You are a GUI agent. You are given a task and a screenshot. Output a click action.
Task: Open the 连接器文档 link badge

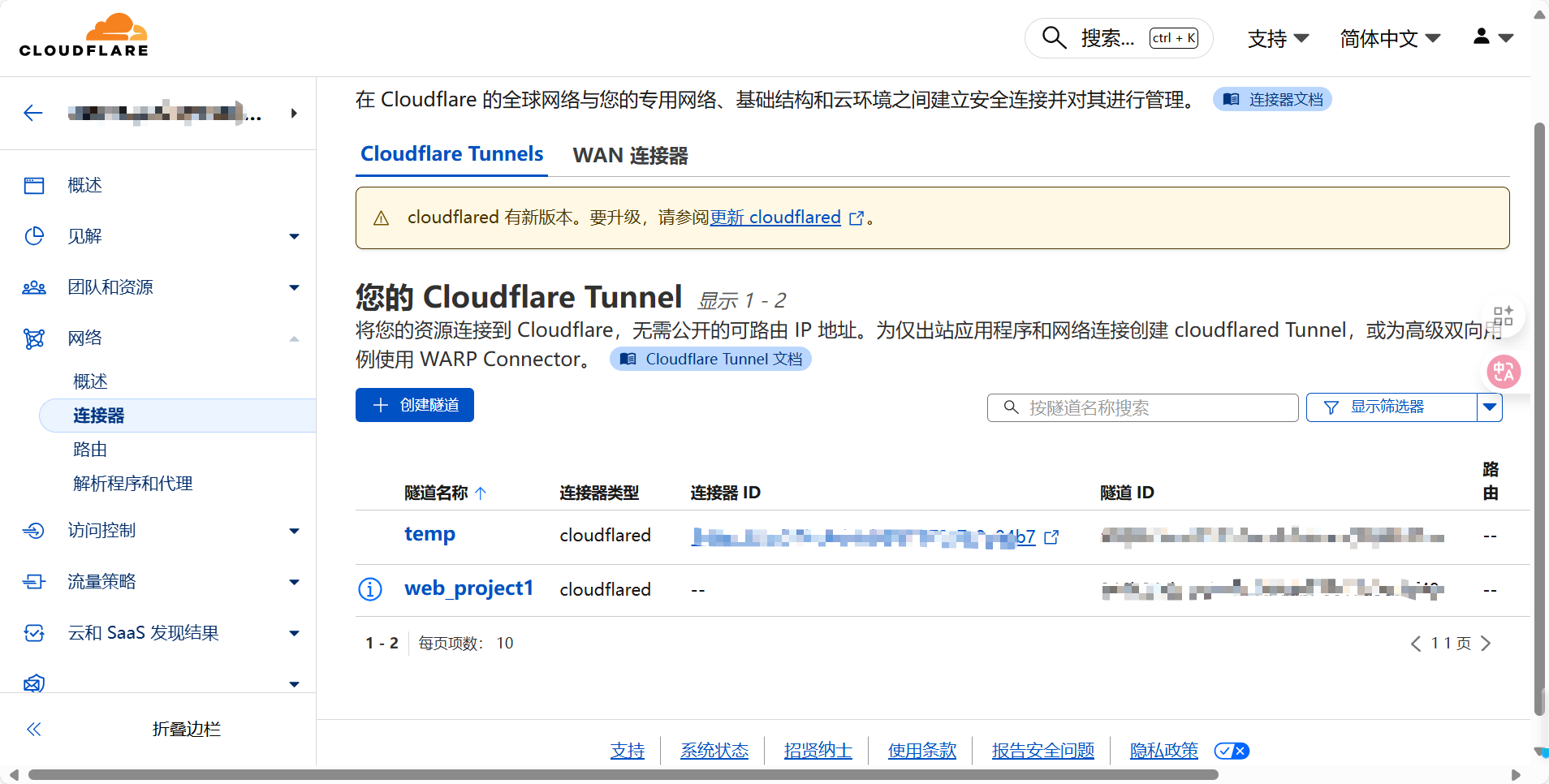pyautogui.click(x=1272, y=99)
